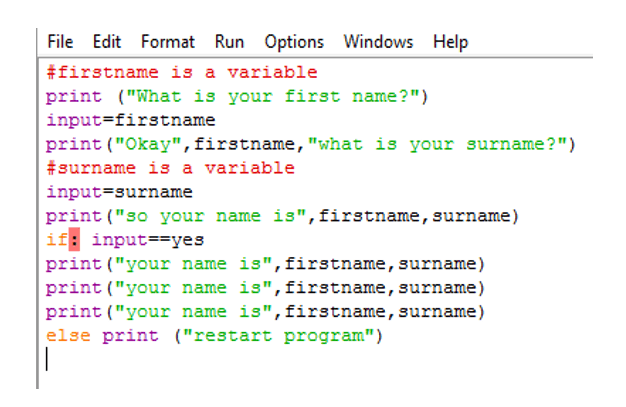
Task: Open the File menu
Action: pos(60,42)
